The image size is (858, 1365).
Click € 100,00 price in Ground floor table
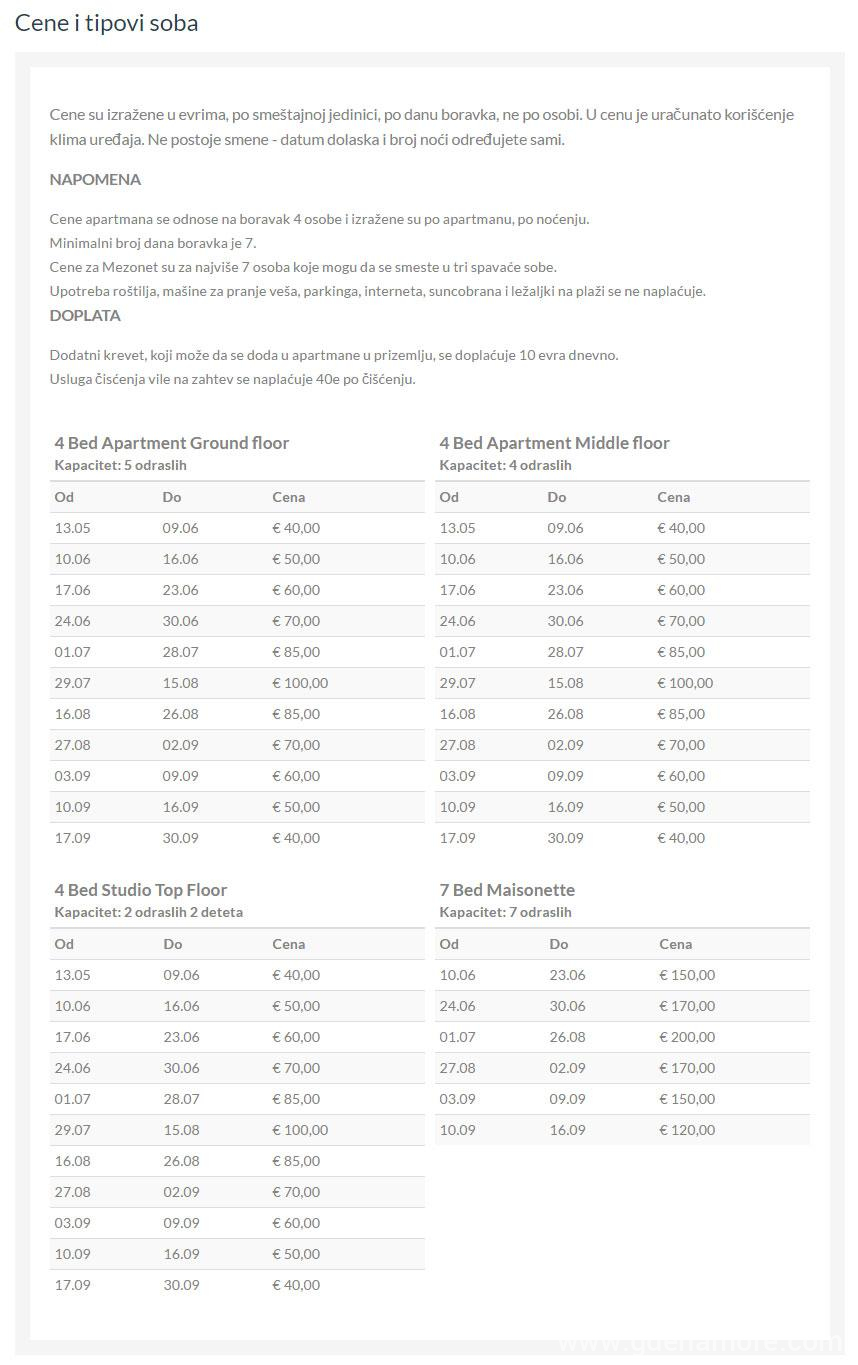pyautogui.click(x=300, y=683)
